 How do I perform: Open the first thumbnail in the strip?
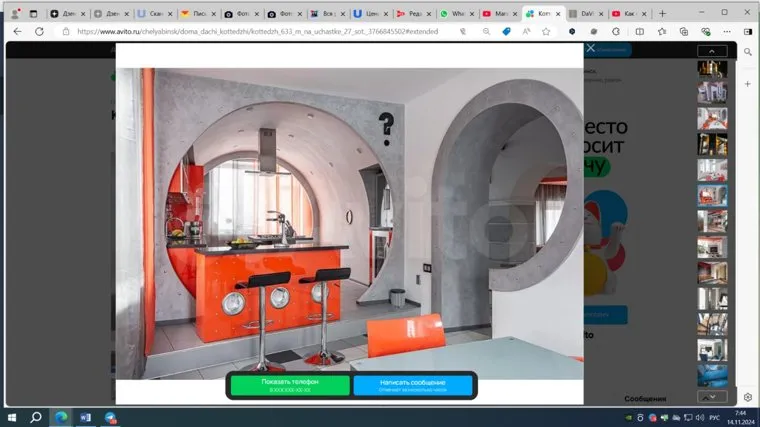(712, 68)
